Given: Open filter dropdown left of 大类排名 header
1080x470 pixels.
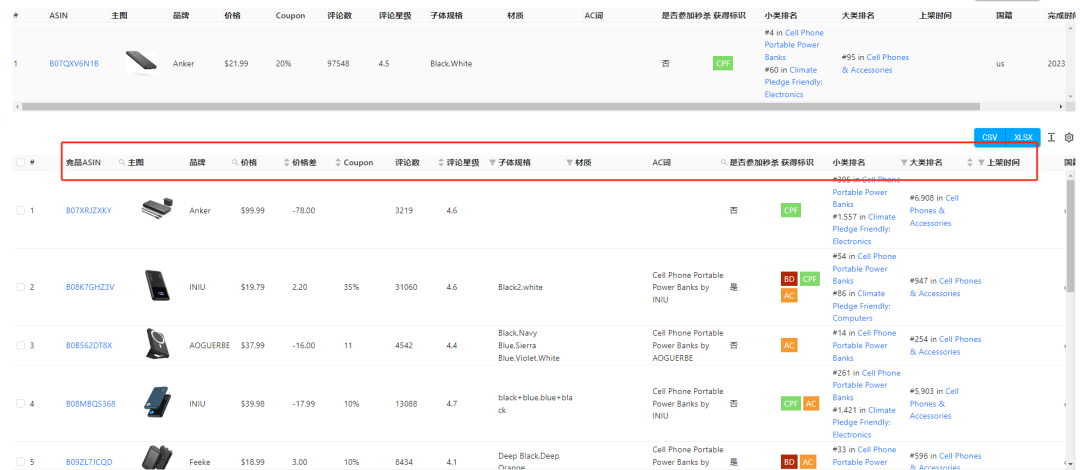Looking at the screenshot, I should coord(904,163).
